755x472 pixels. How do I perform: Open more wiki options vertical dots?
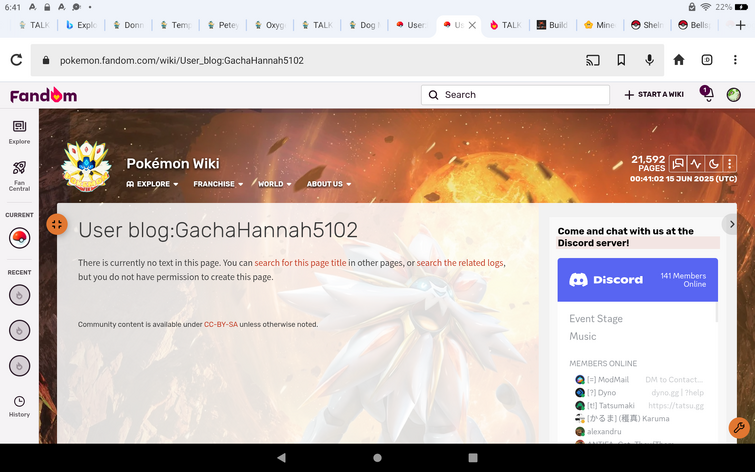coord(729,164)
